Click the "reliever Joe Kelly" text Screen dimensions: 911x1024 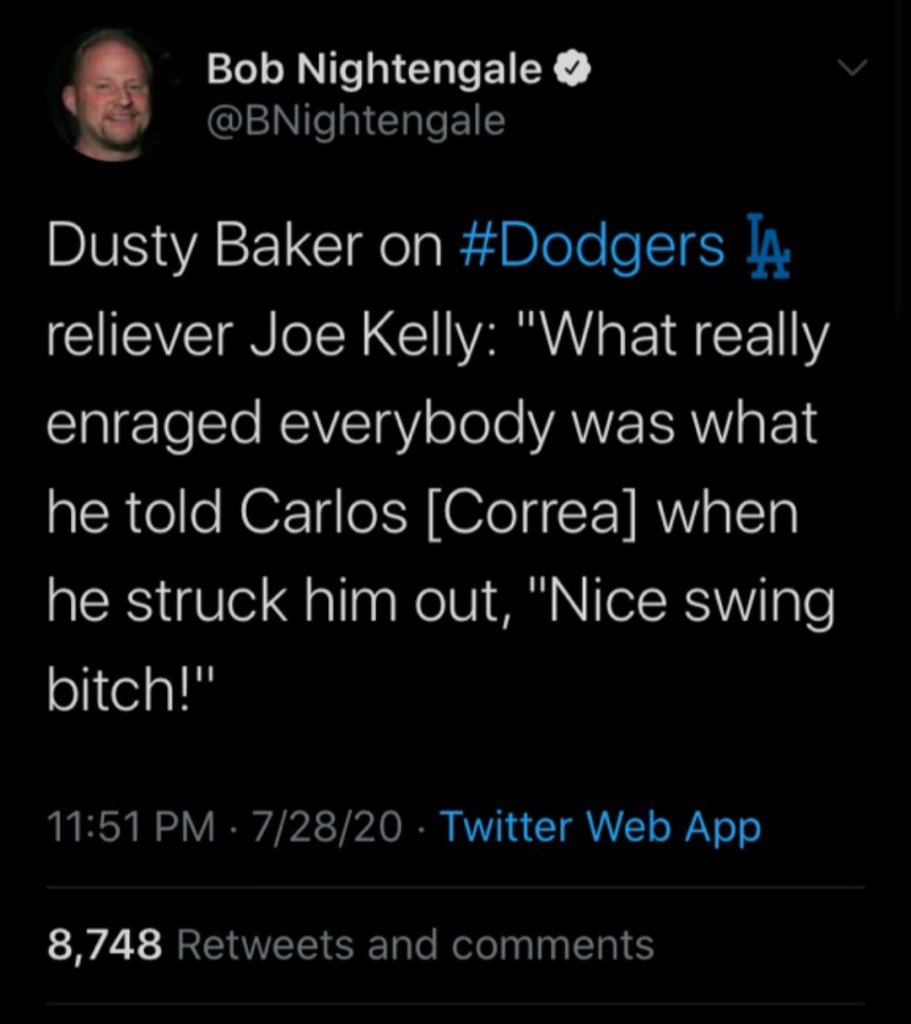tap(268, 339)
